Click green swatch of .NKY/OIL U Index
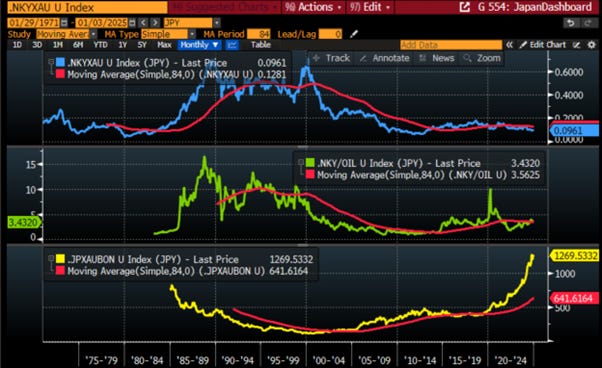The height and width of the screenshot is (368, 602). [310, 163]
